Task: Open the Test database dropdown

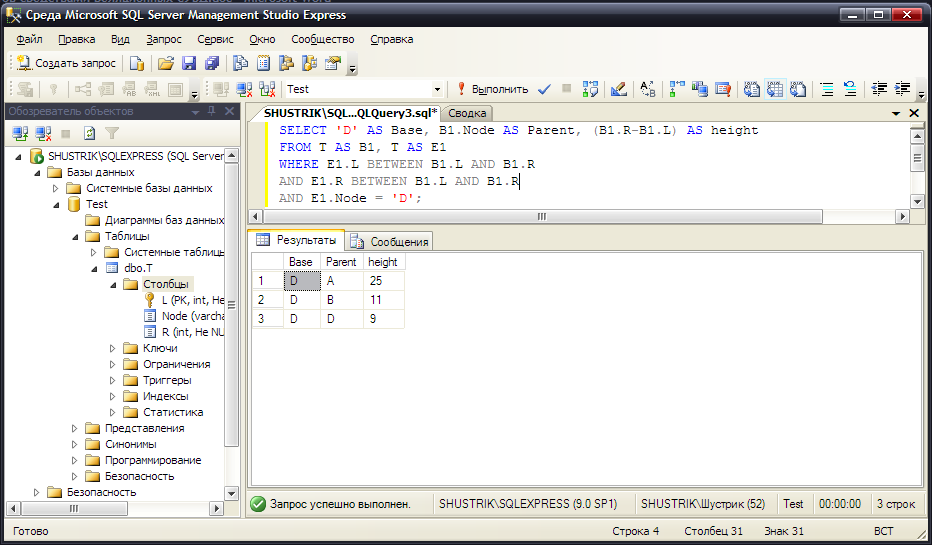Action: pyautogui.click(x=437, y=89)
